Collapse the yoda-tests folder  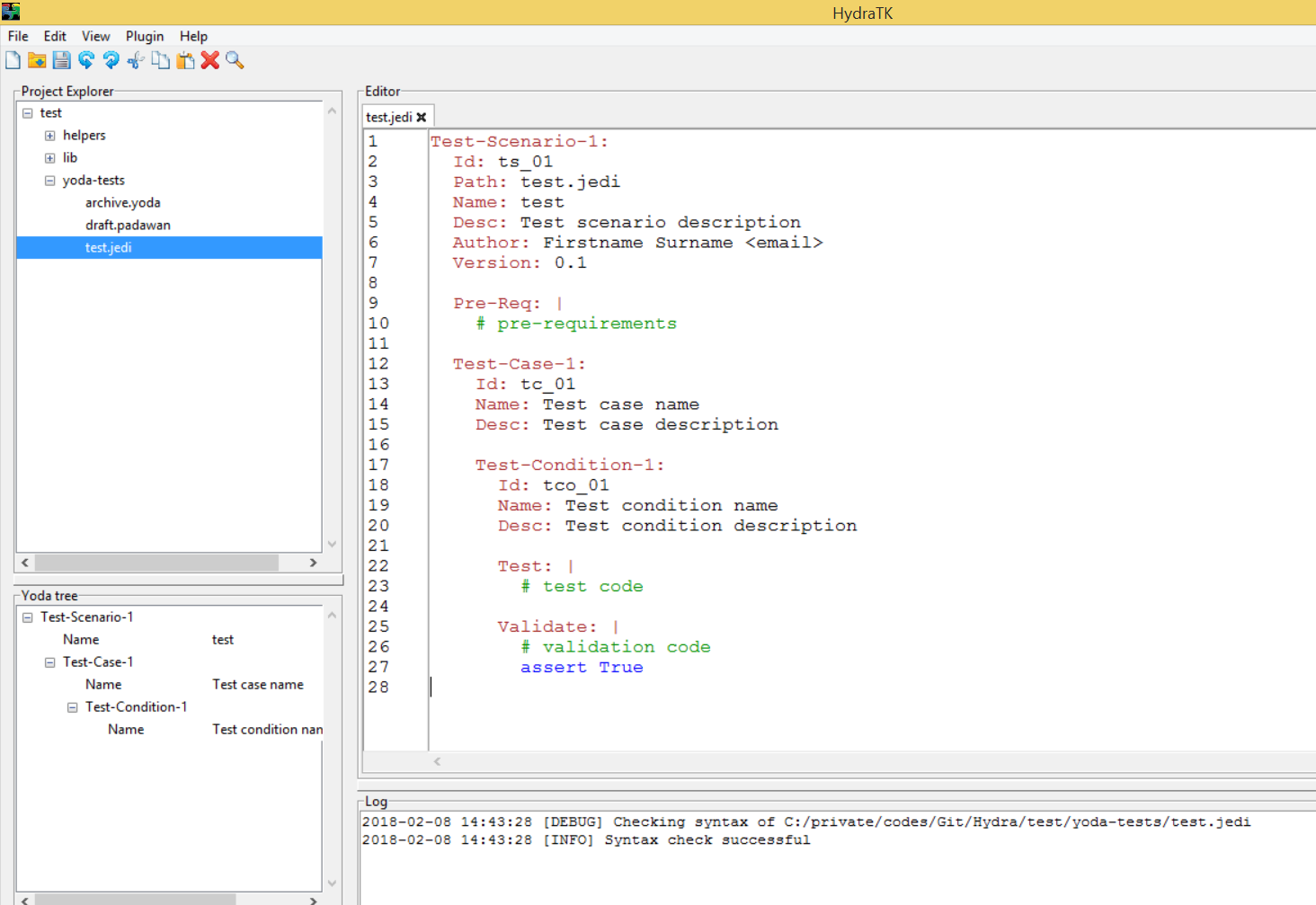50,181
